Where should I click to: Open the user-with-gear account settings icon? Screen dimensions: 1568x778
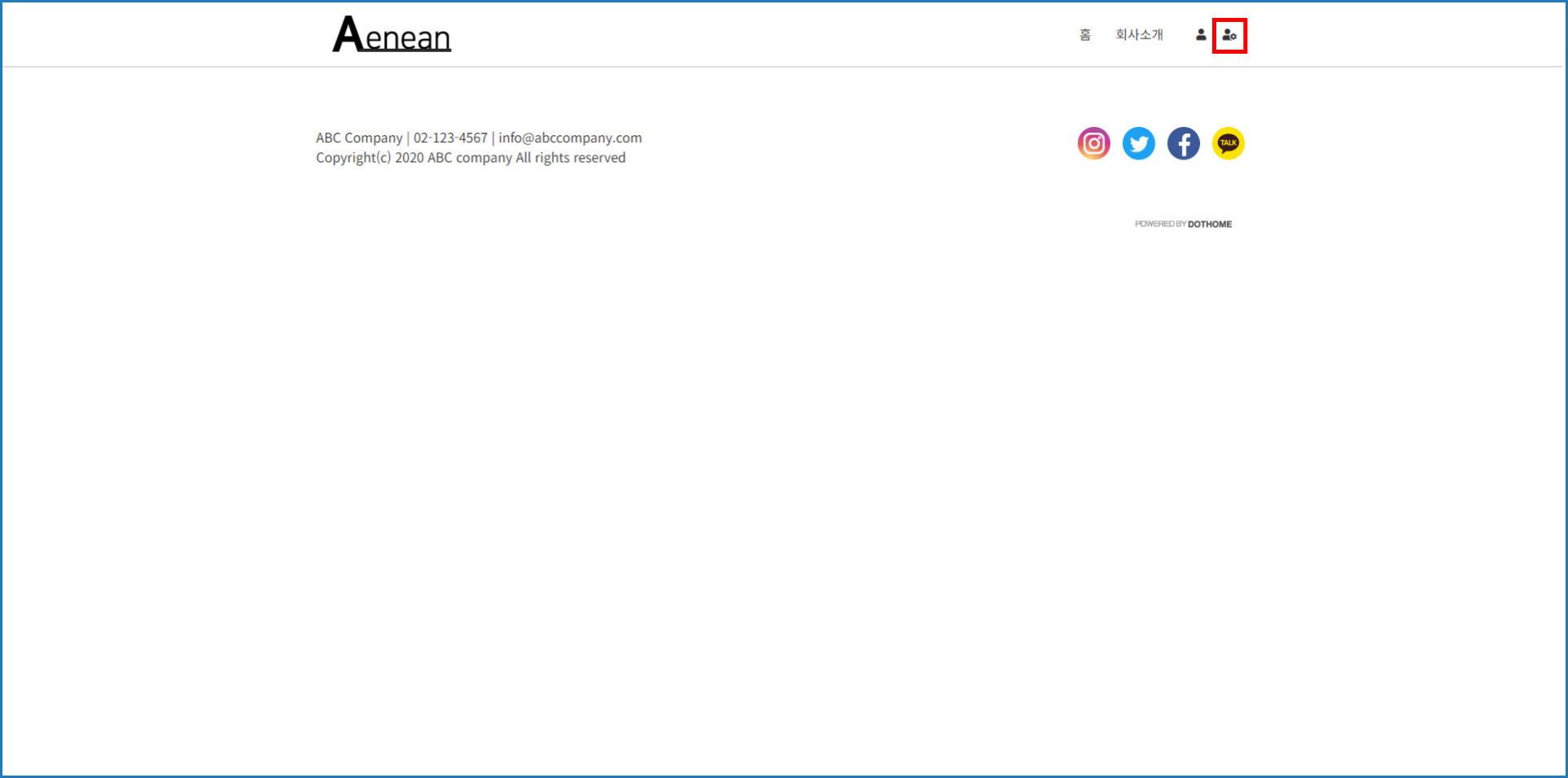(x=1229, y=36)
